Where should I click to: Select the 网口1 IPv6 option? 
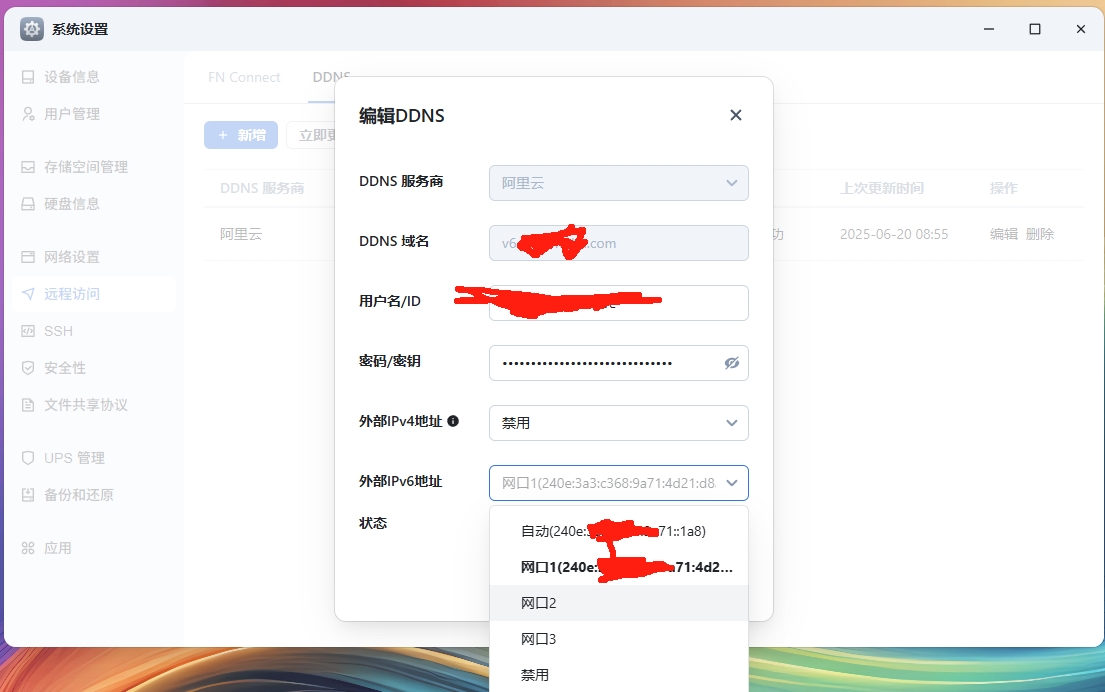pyautogui.click(x=619, y=567)
